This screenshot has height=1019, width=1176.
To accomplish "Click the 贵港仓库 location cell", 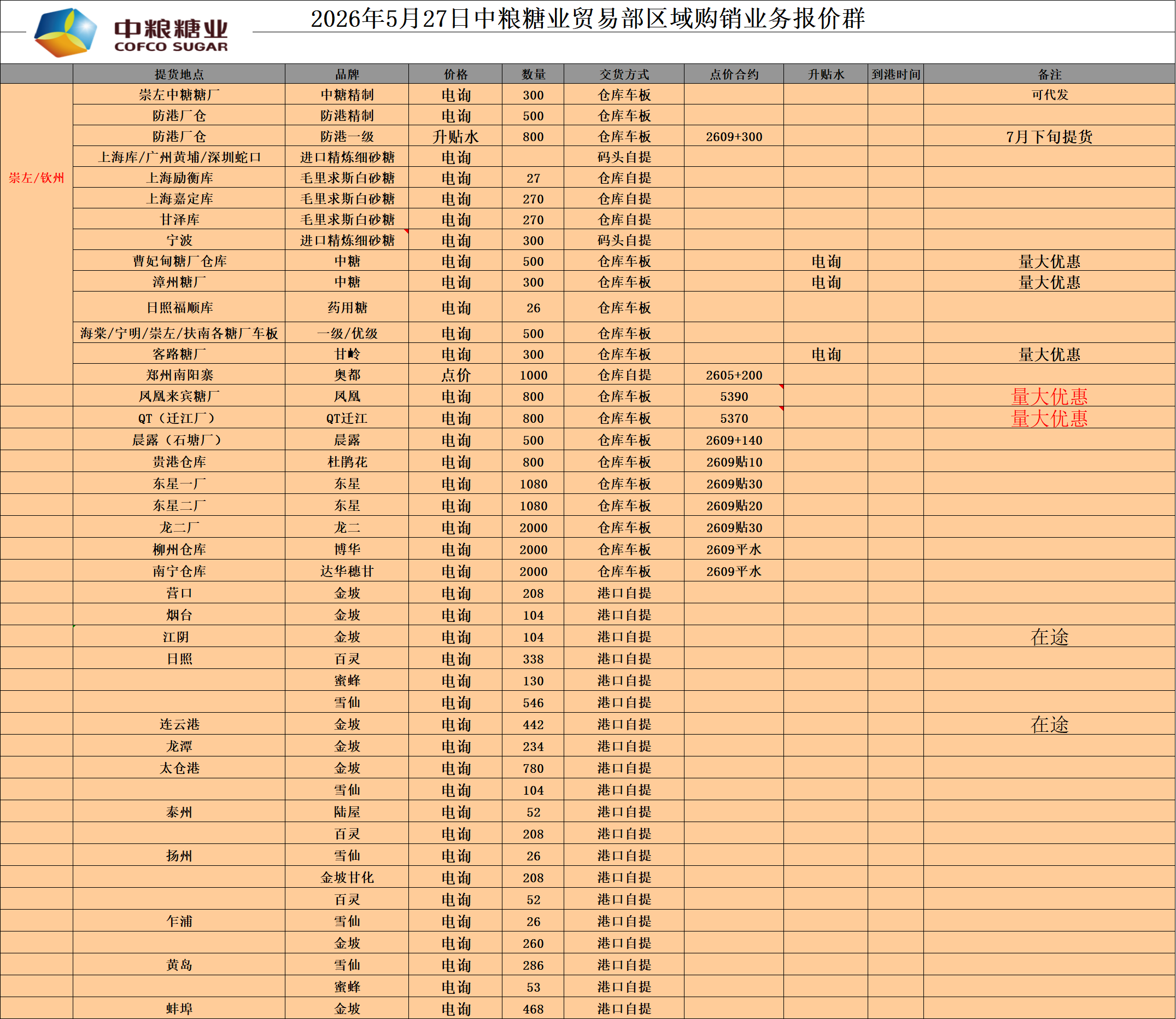I will [179, 462].
